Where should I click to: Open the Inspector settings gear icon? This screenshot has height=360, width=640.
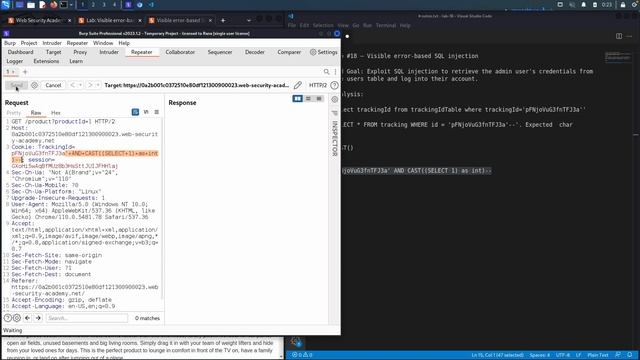pos(335,99)
